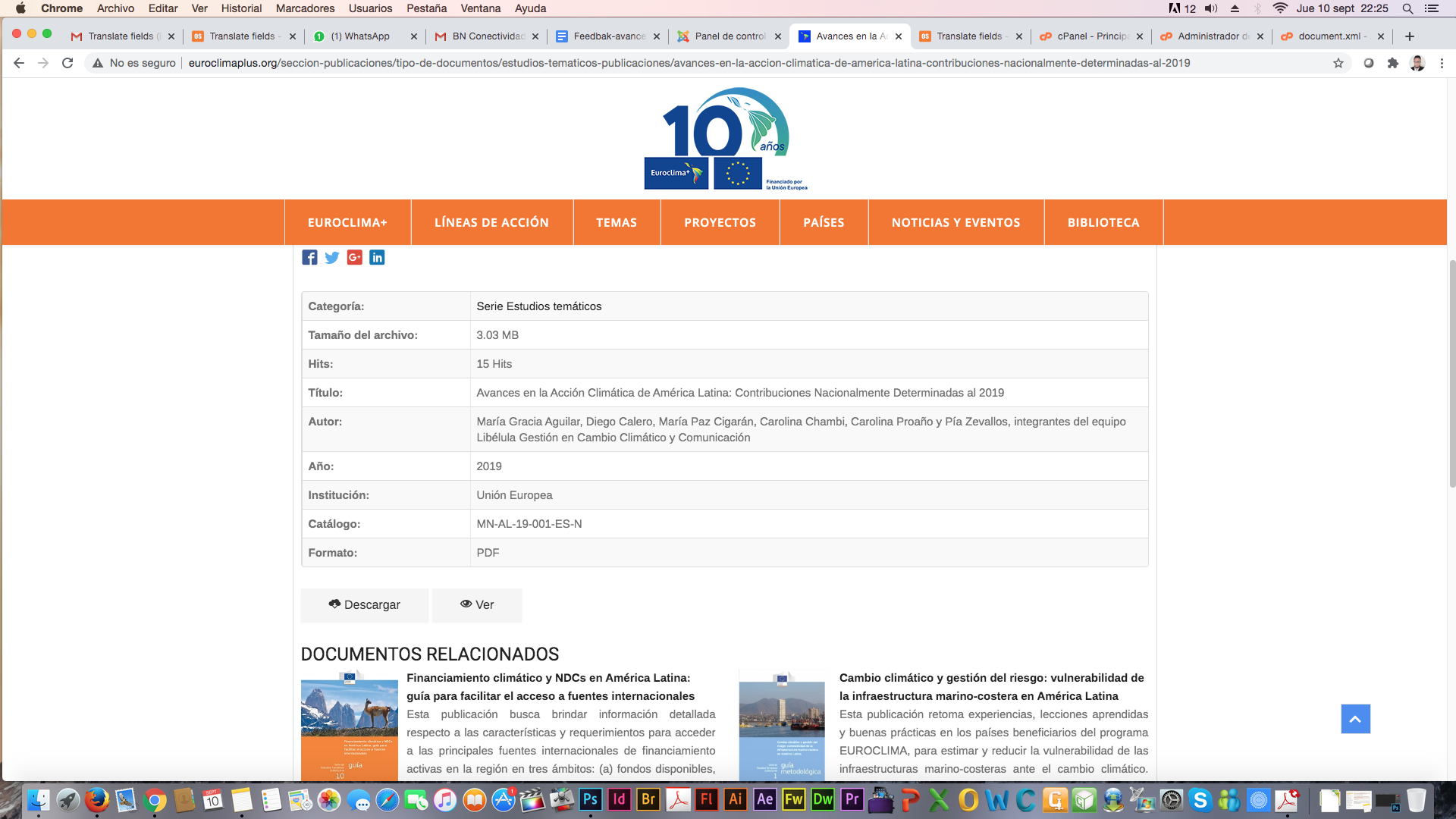Open the EUROCLIMA+ menu
This screenshot has height=819, width=1456.
(347, 222)
